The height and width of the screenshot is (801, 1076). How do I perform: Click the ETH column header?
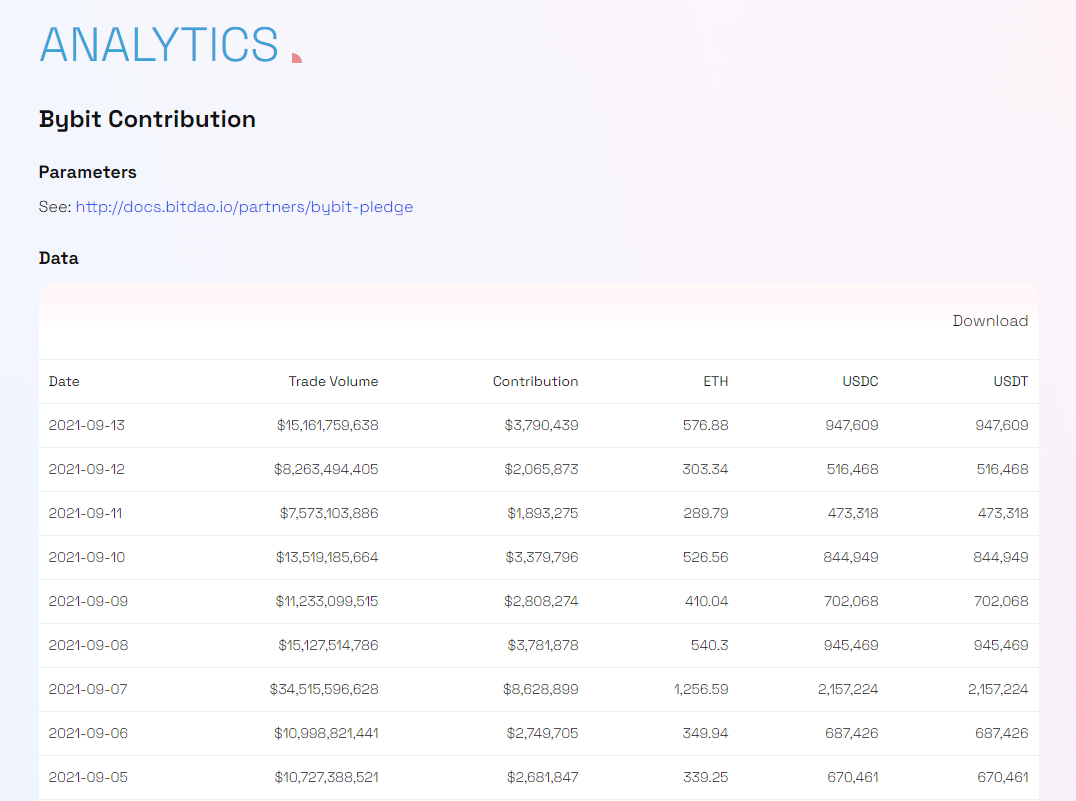[x=716, y=382]
